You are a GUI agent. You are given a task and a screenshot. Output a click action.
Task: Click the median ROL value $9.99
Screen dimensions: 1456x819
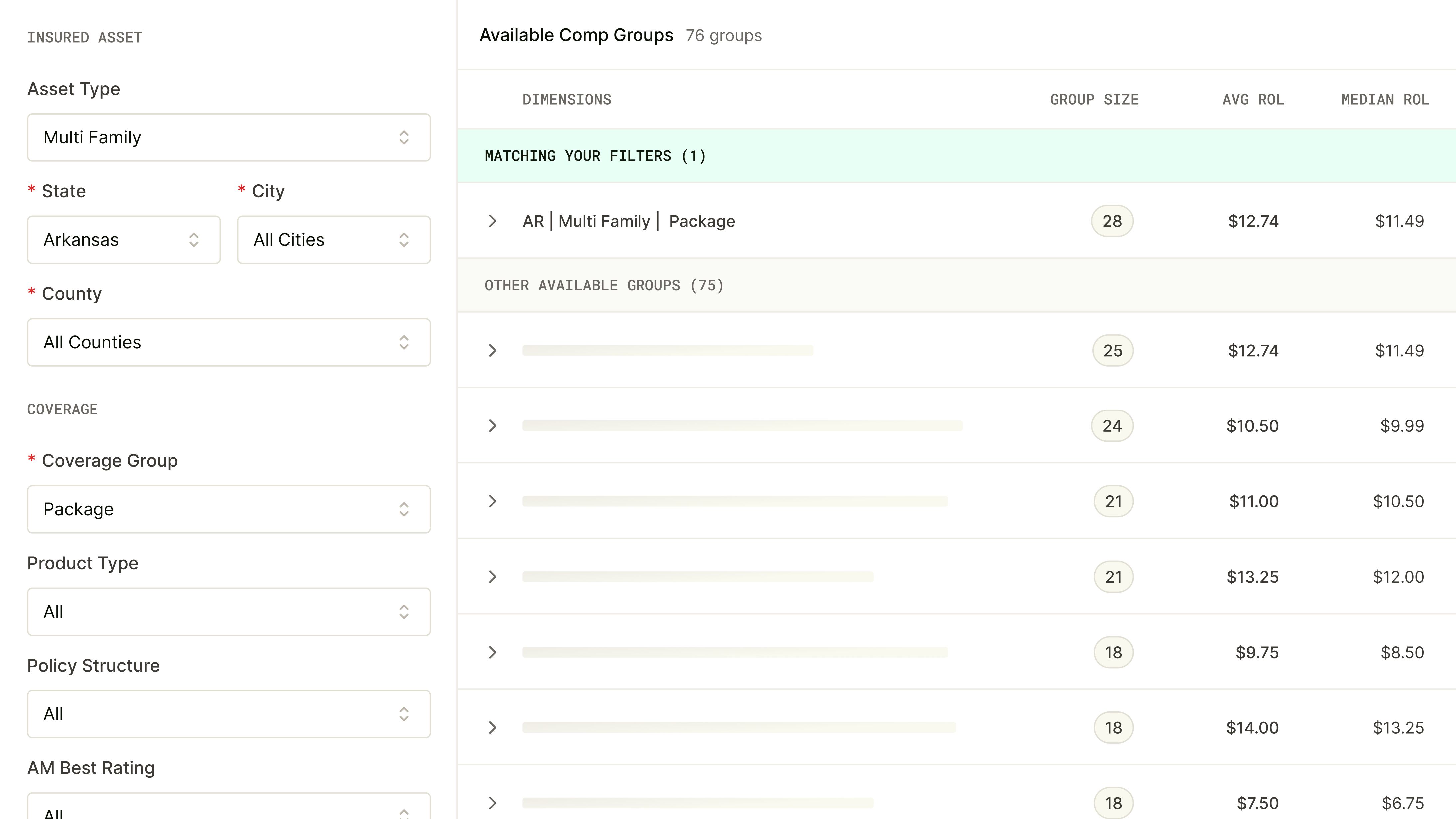1402,426
